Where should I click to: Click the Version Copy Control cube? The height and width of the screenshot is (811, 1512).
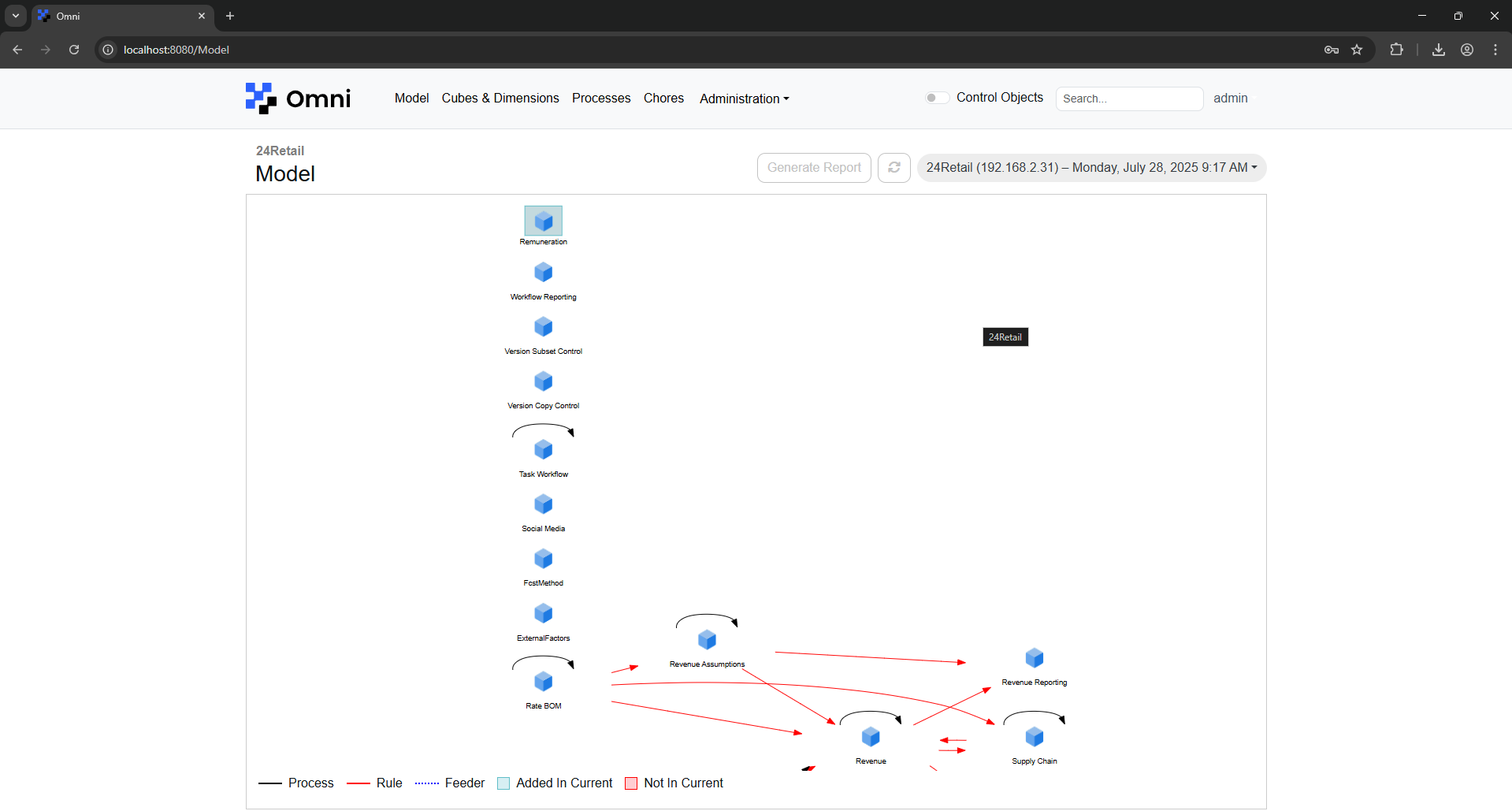coord(544,382)
